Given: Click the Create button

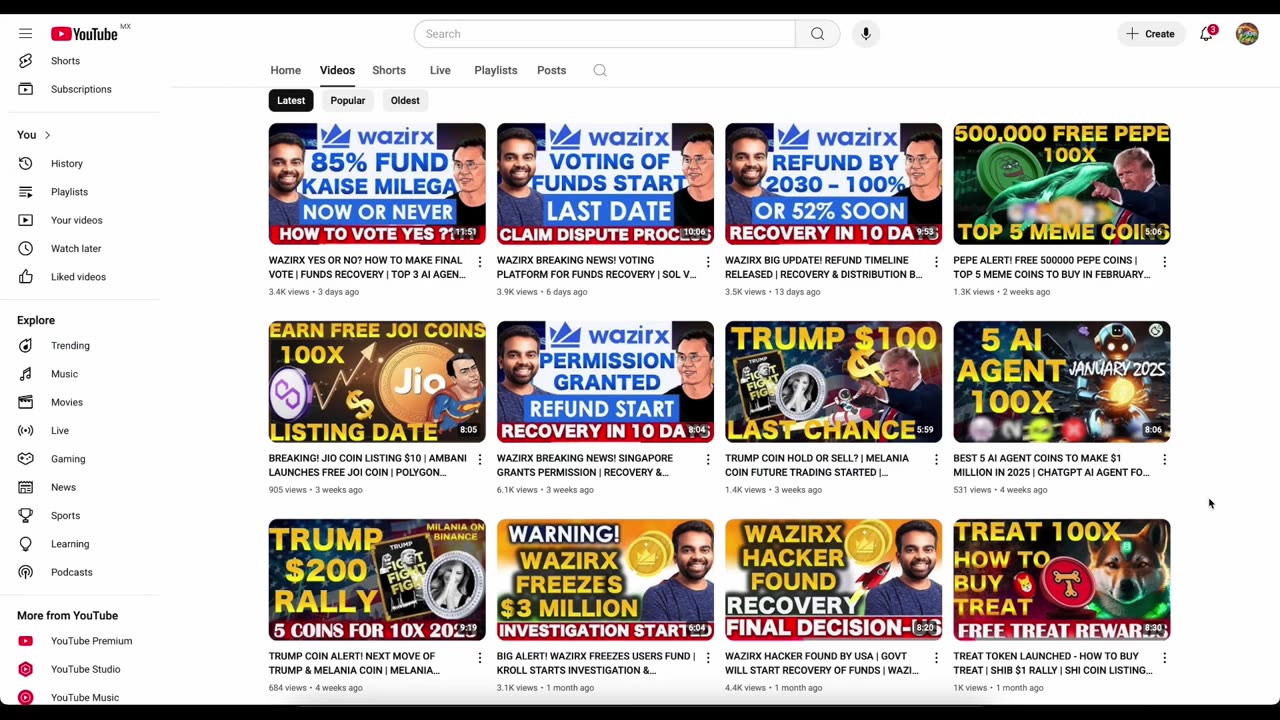Looking at the screenshot, I should click(x=1151, y=34).
